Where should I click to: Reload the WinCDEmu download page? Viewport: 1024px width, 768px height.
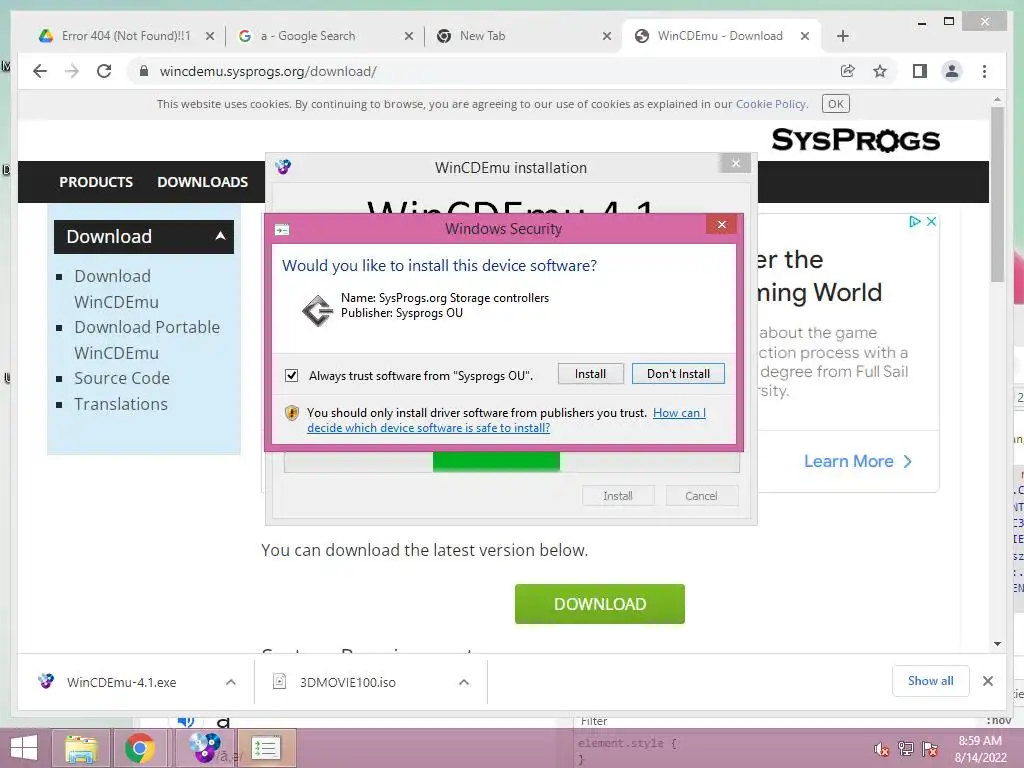point(104,71)
